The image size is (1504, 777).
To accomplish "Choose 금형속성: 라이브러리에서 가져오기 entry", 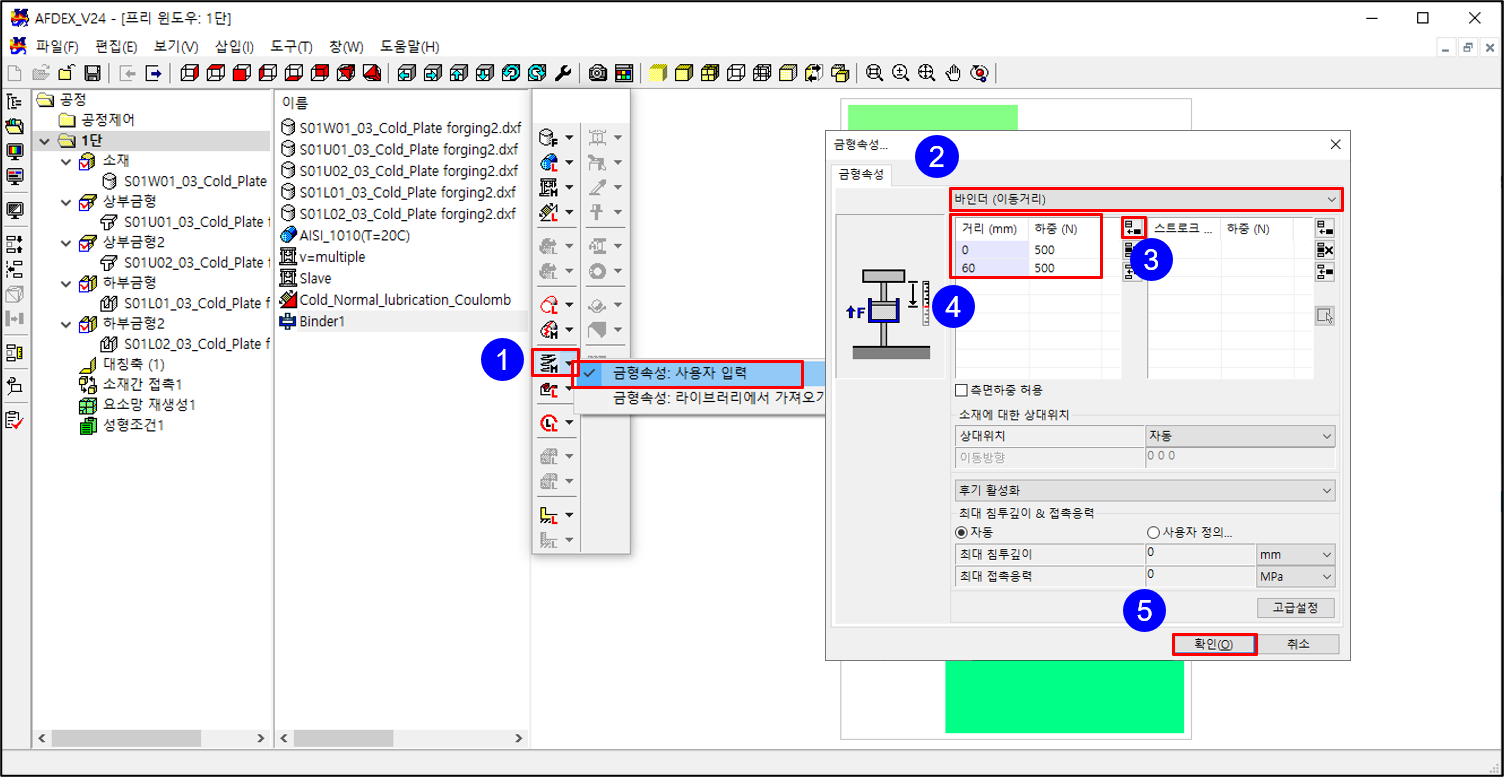I will [x=700, y=398].
